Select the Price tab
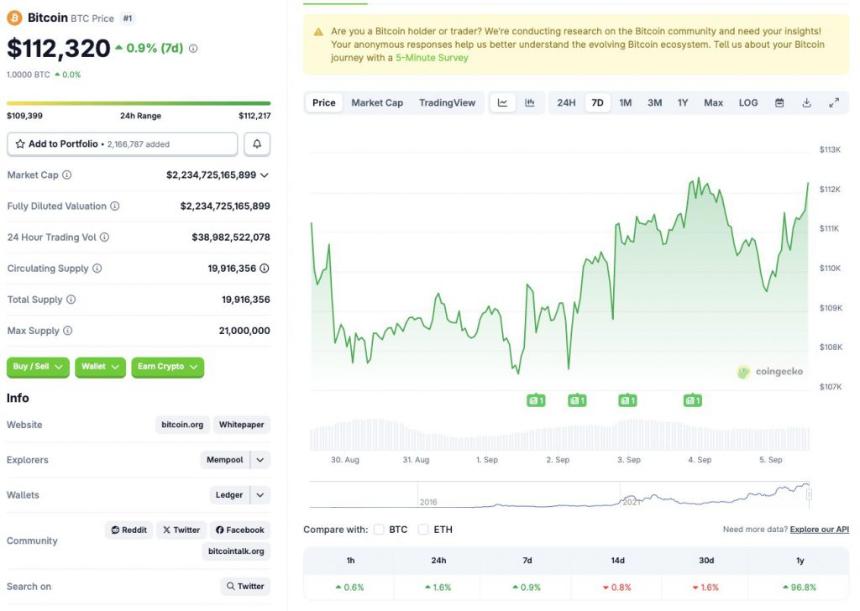Viewport: 860px width, 611px height. (324, 103)
